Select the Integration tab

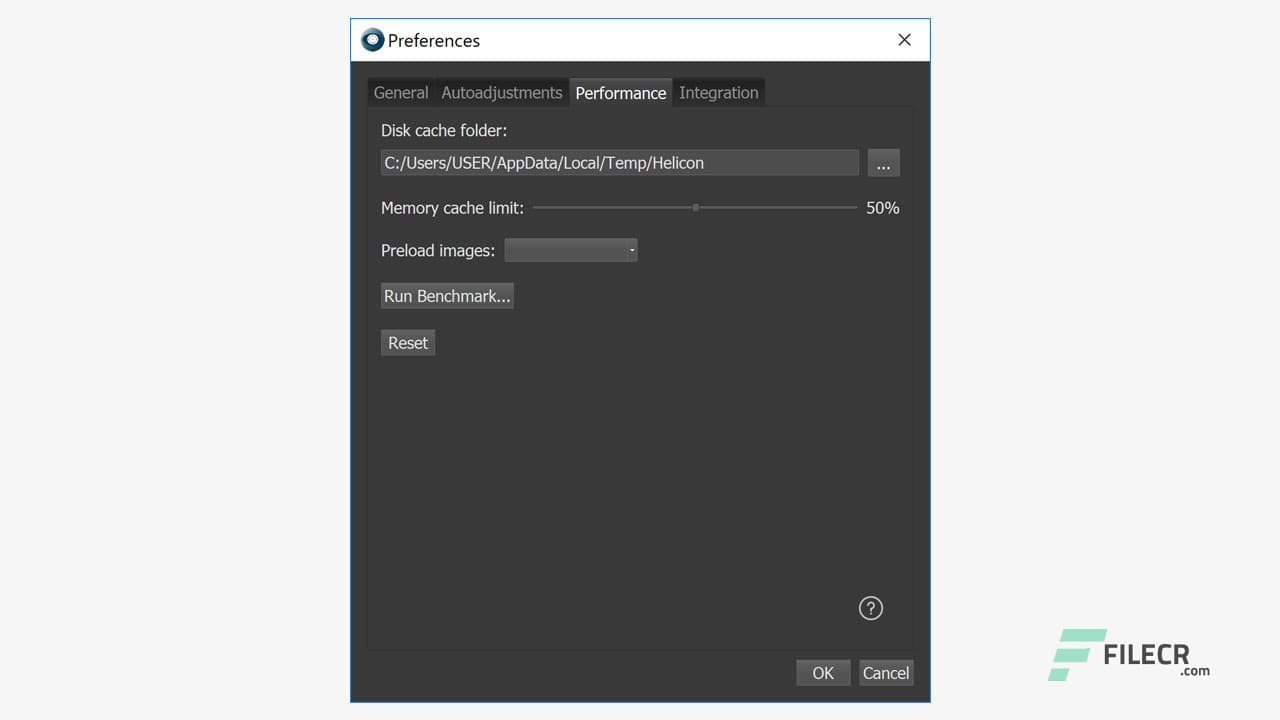point(718,92)
